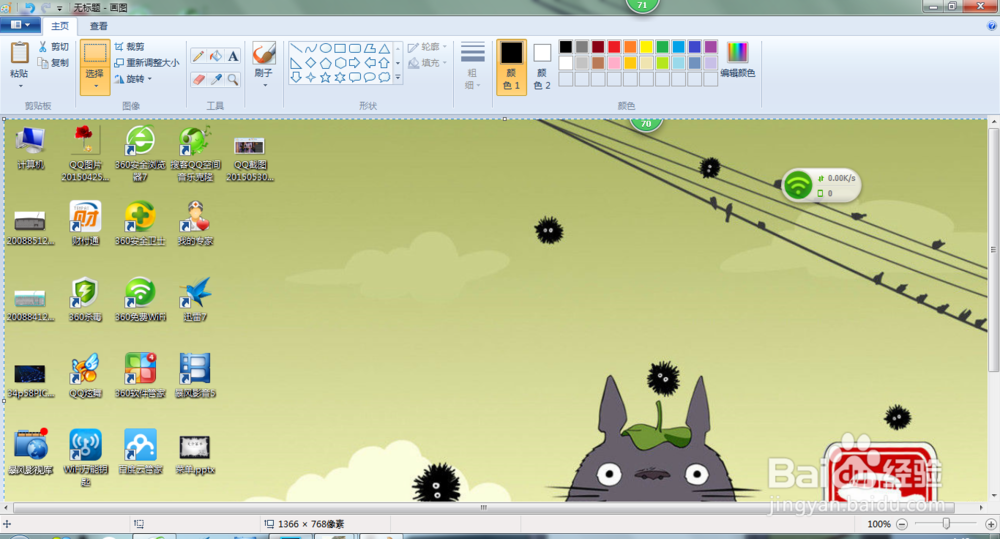The height and width of the screenshot is (539, 1000).
Task: Expand the shapes gallery More arrow
Action: (398, 77)
